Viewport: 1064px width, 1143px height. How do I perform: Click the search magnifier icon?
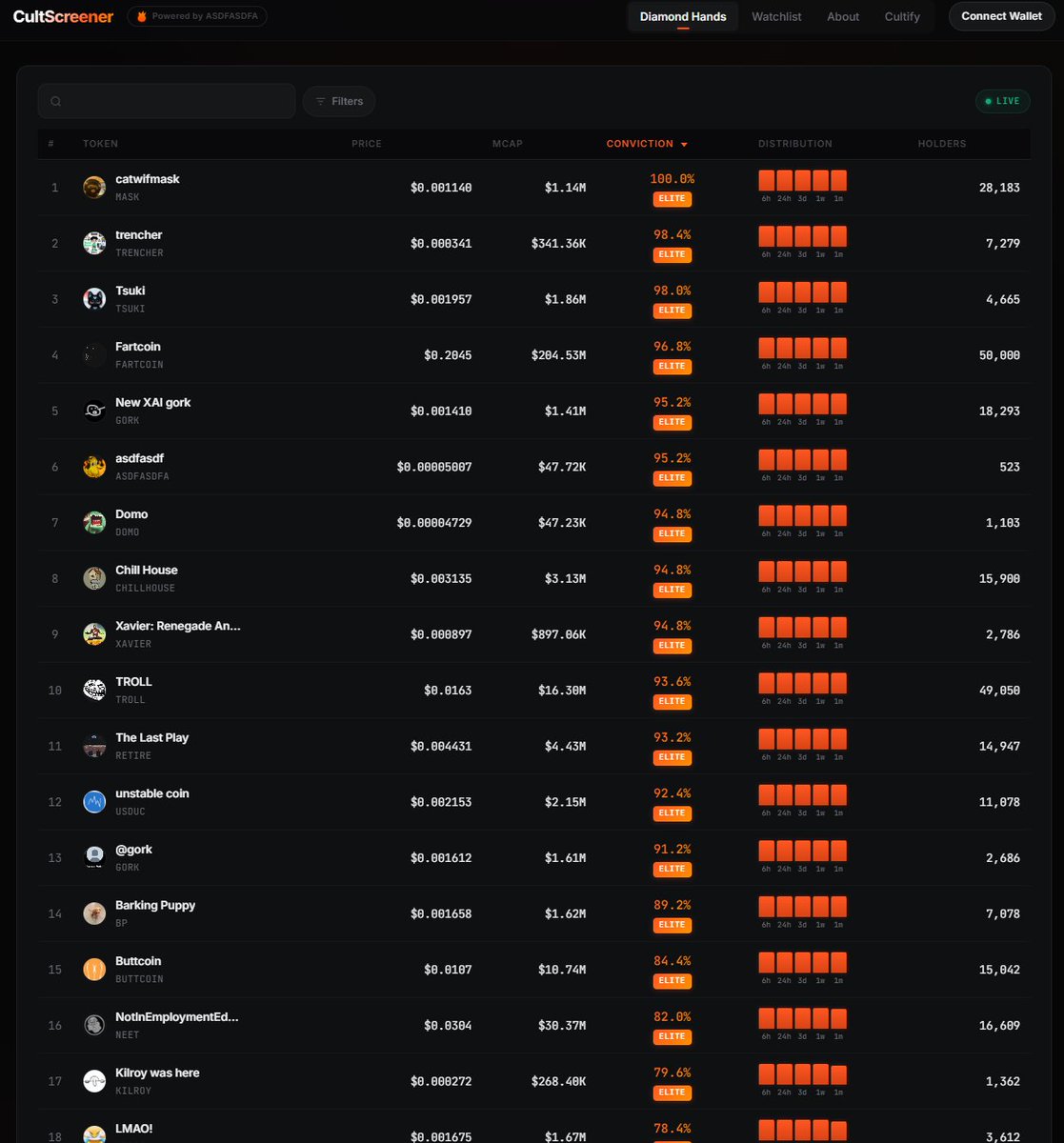[56, 101]
